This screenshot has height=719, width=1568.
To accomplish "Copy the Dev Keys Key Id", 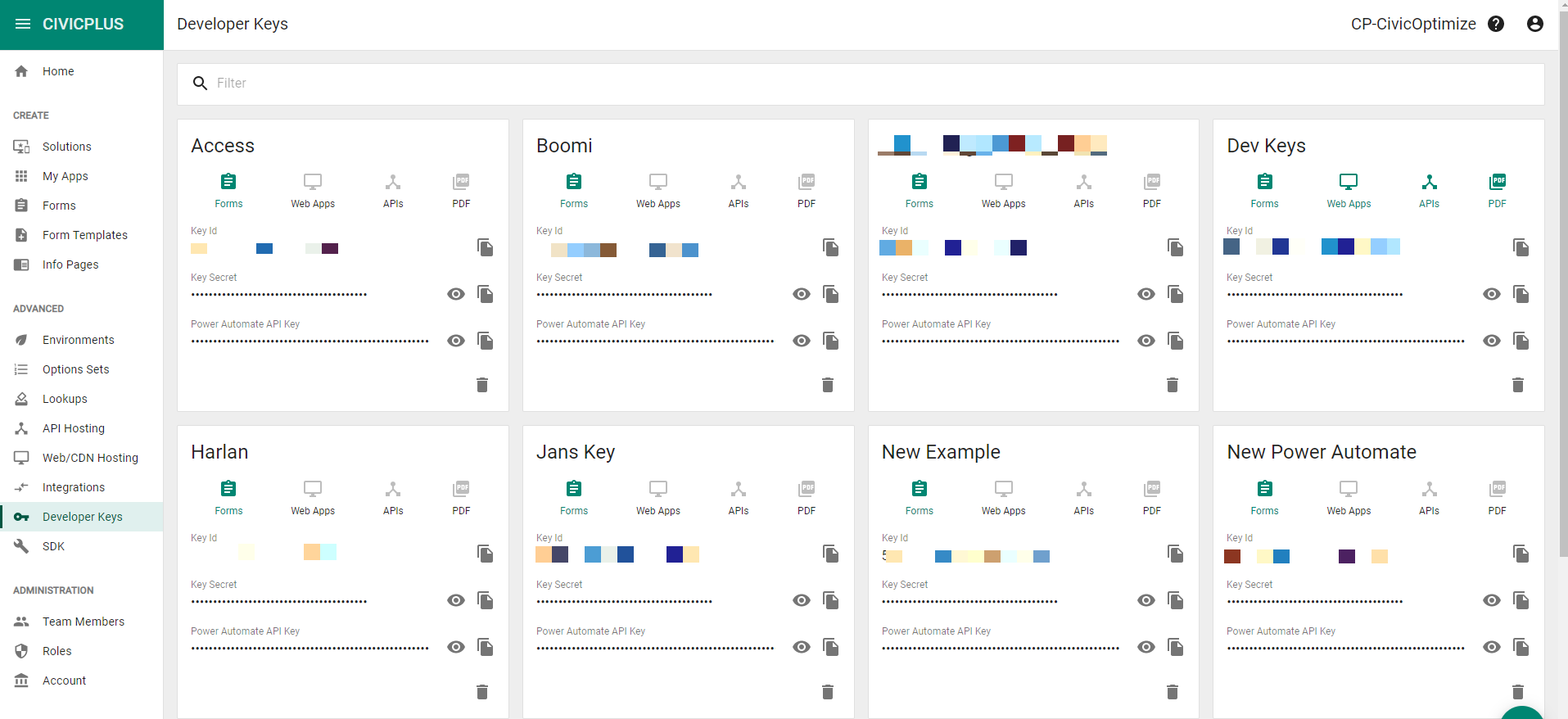I will pyautogui.click(x=1521, y=247).
